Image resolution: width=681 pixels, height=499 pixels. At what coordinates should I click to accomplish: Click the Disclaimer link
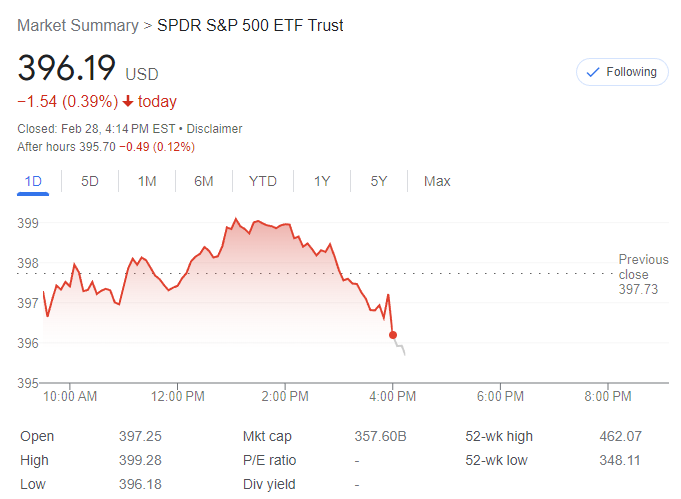(x=213, y=129)
